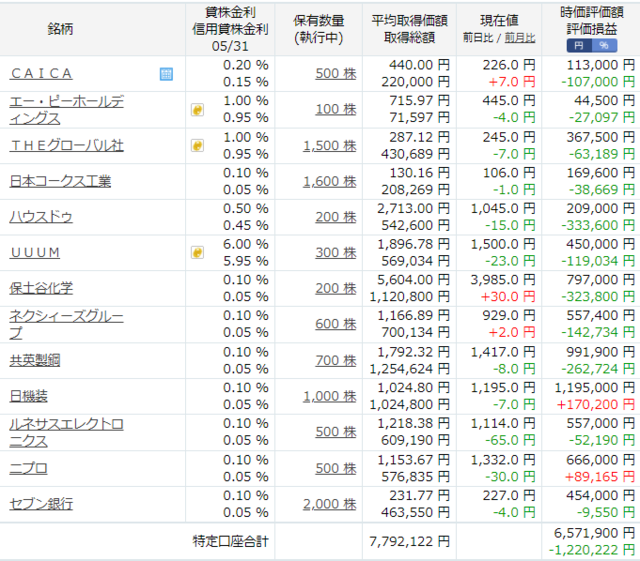Open 保土谷化学 stock link
Image resolution: width=640 pixels, height=561 pixels.
(41, 288)
